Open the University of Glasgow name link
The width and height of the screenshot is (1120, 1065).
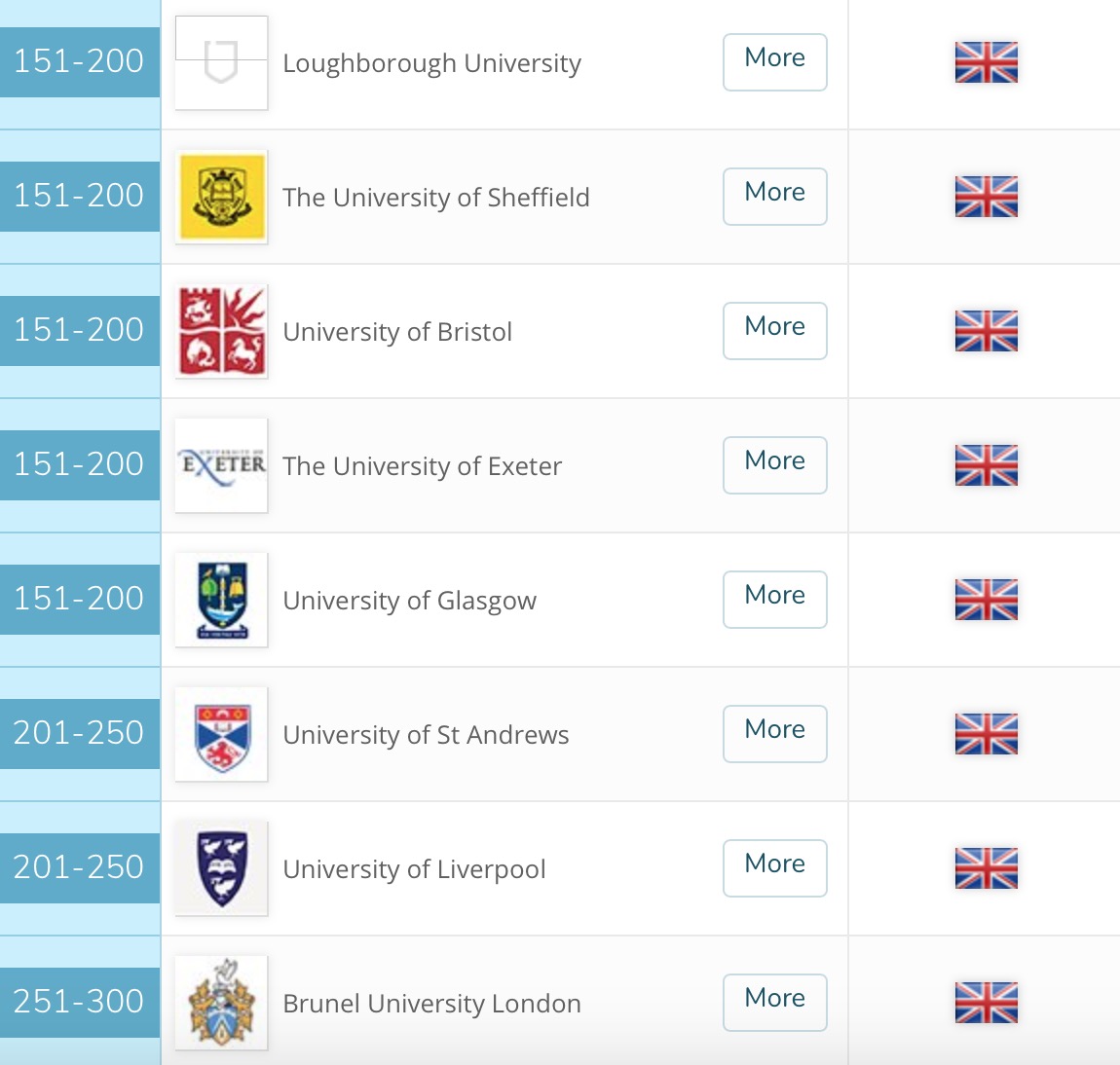click(x=409, y=601)
